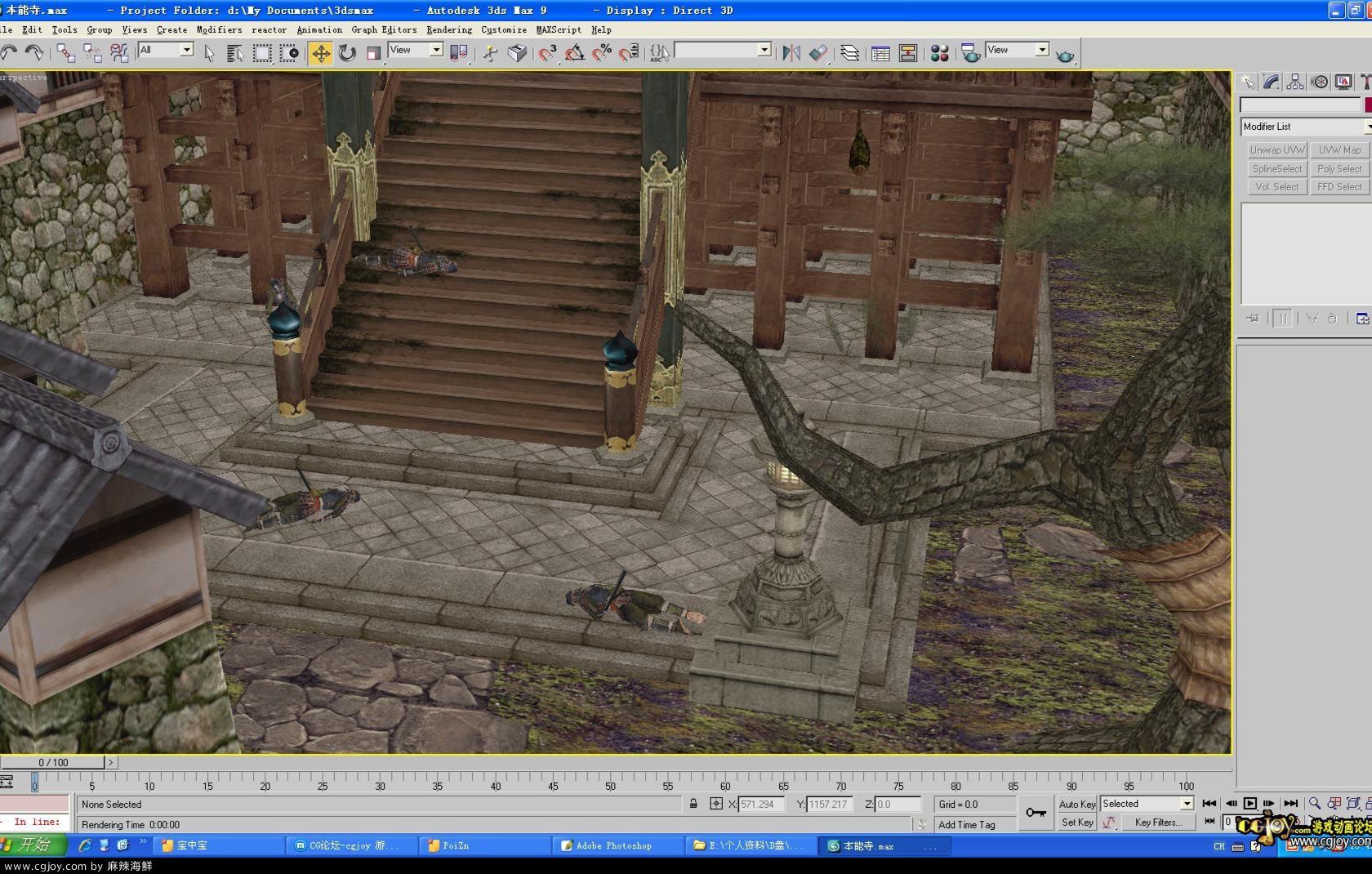The height and width of the screenshot is (874, 1372).
Task: Open Select by Name list icon
Action: click(235, 53)
